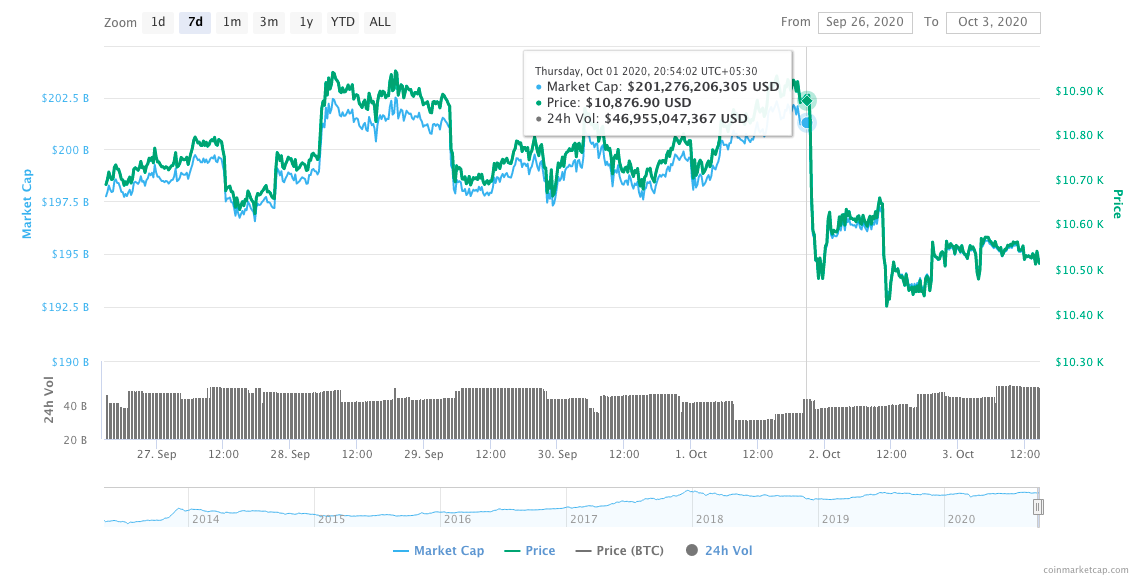Click tooltip Market Cap $201,276,206,305 value
This screenshot has height=587, width=1146.
click(703, 86)
